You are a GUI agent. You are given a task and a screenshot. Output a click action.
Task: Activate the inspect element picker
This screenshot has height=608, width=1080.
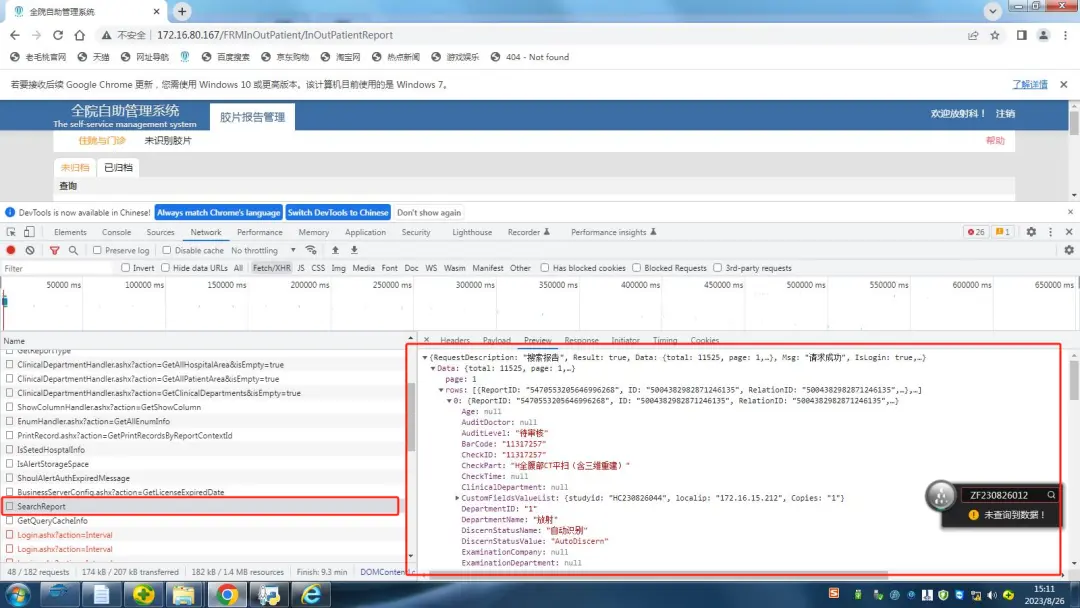[11, 232]
